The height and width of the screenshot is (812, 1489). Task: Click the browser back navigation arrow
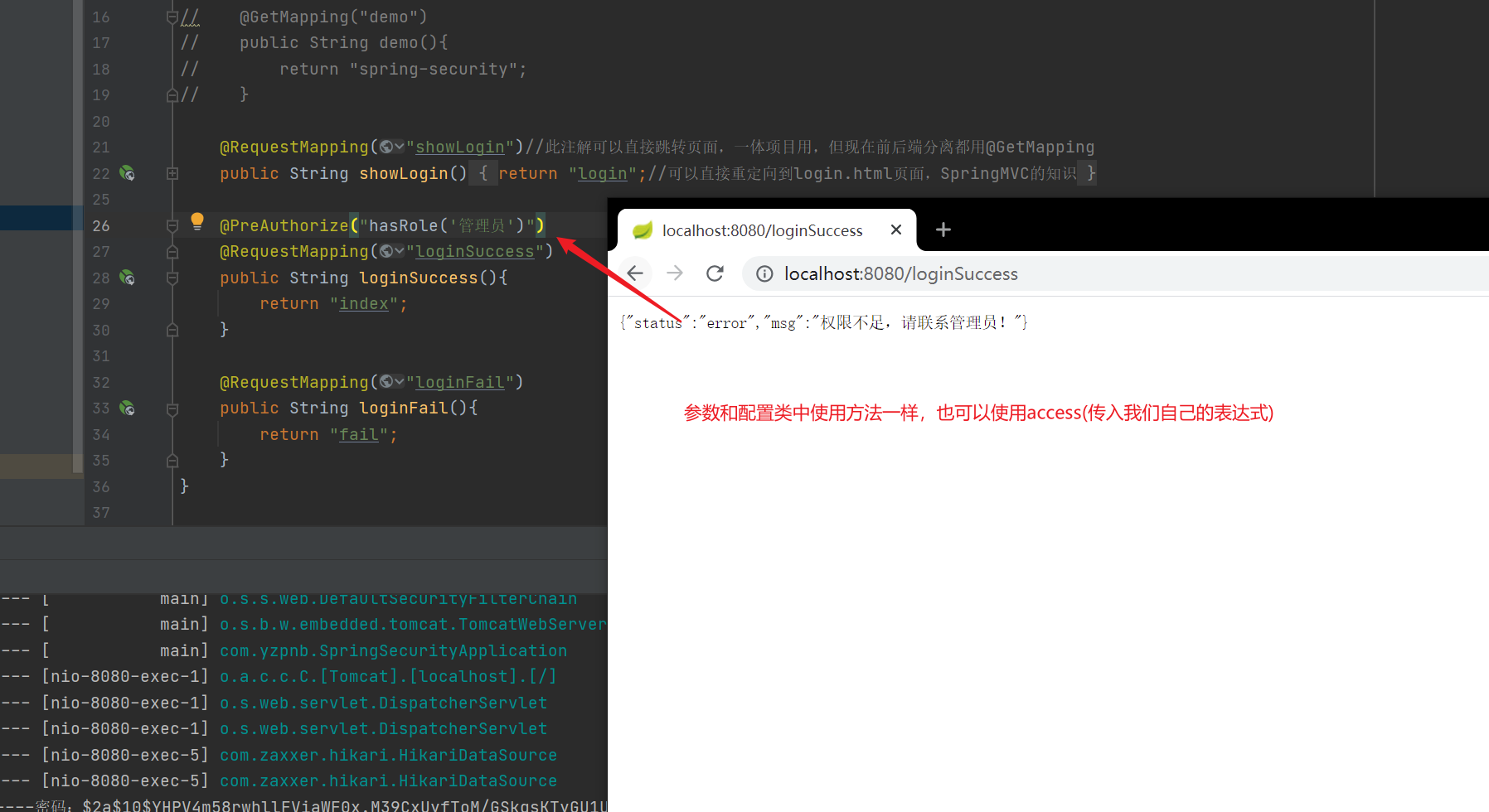[634, 273]
